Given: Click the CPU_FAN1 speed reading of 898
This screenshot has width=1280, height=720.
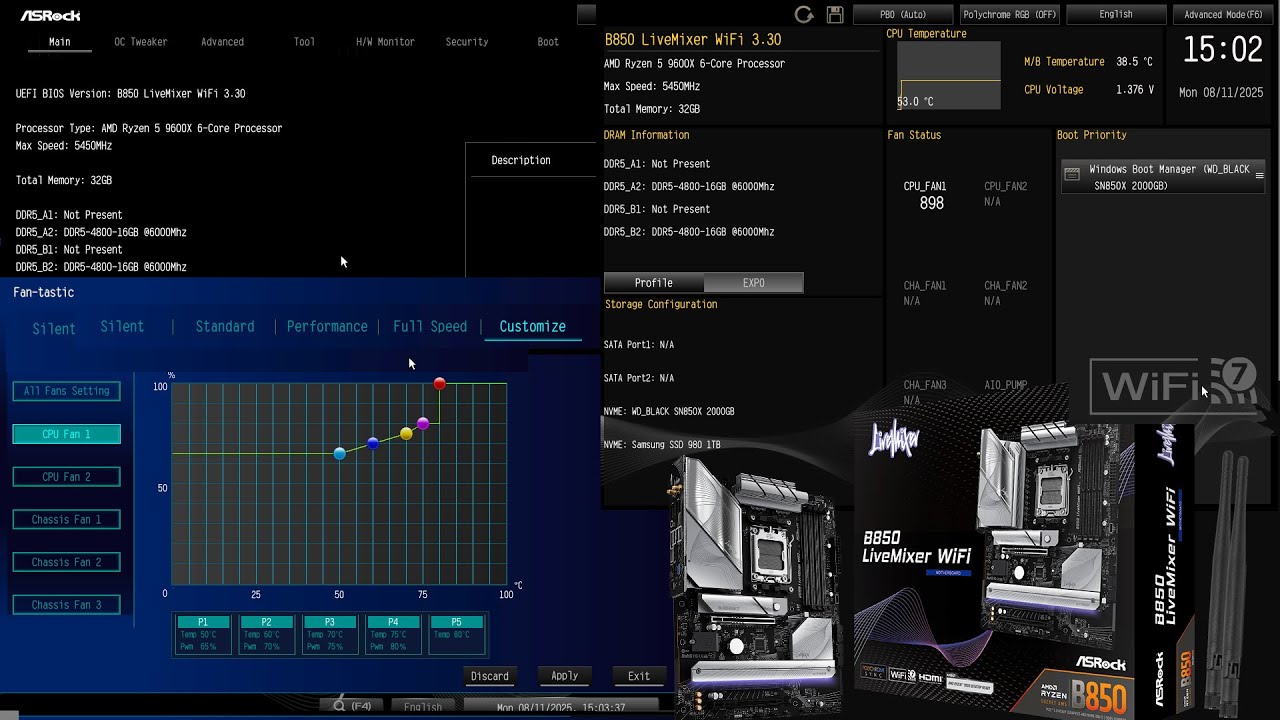Looking at the screenshot, I should click(931, 203).
